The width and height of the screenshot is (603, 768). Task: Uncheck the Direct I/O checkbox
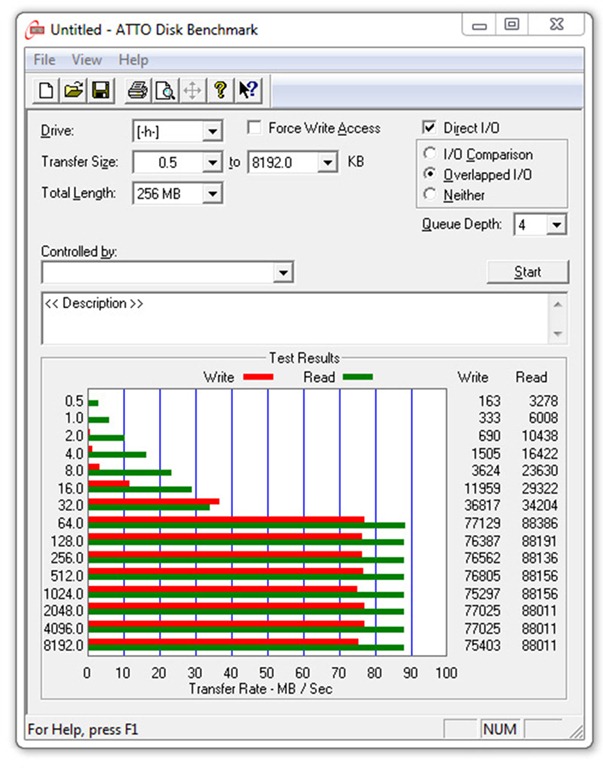429,128
